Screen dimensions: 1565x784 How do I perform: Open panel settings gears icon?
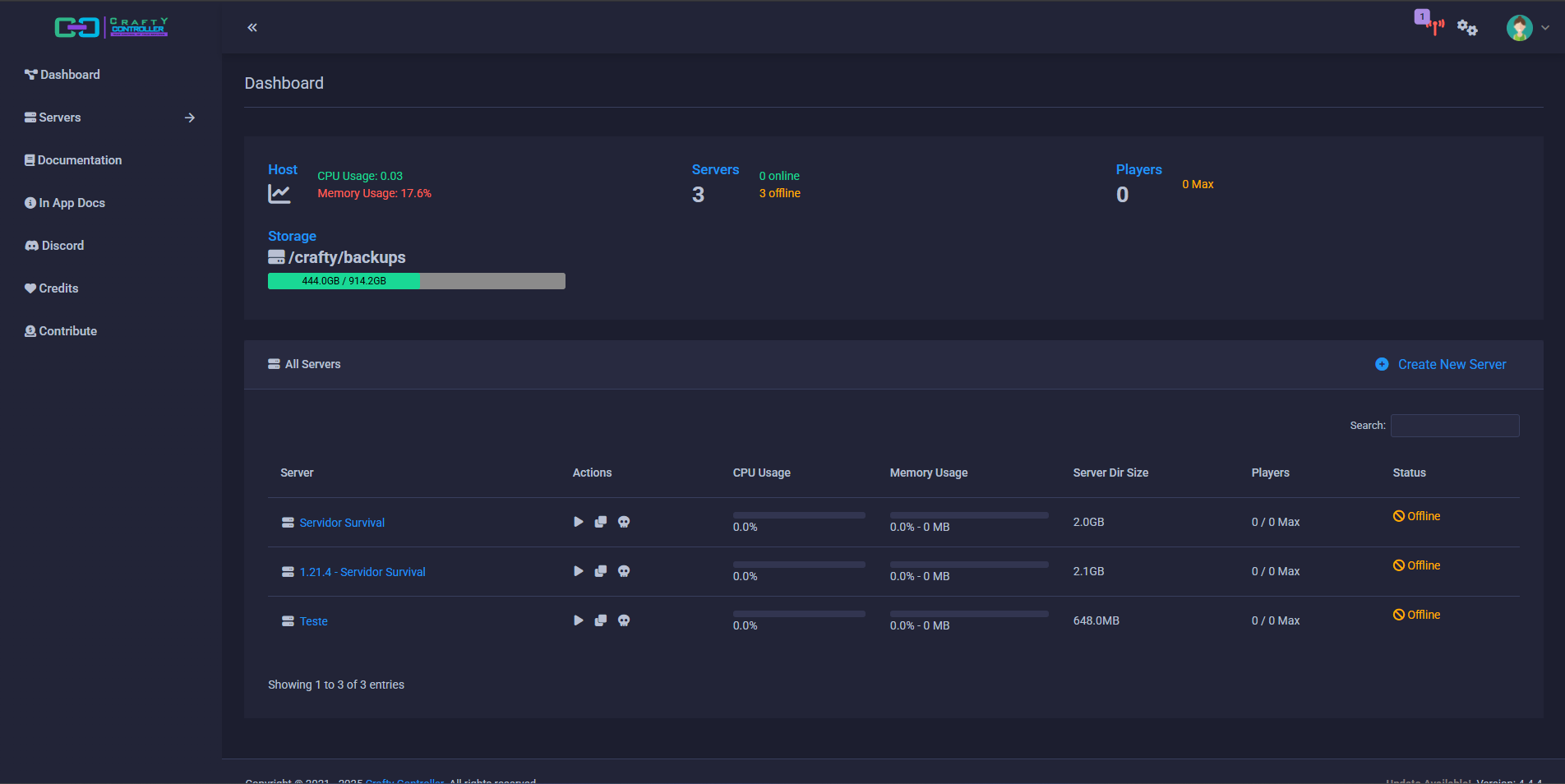(1467, 28)
